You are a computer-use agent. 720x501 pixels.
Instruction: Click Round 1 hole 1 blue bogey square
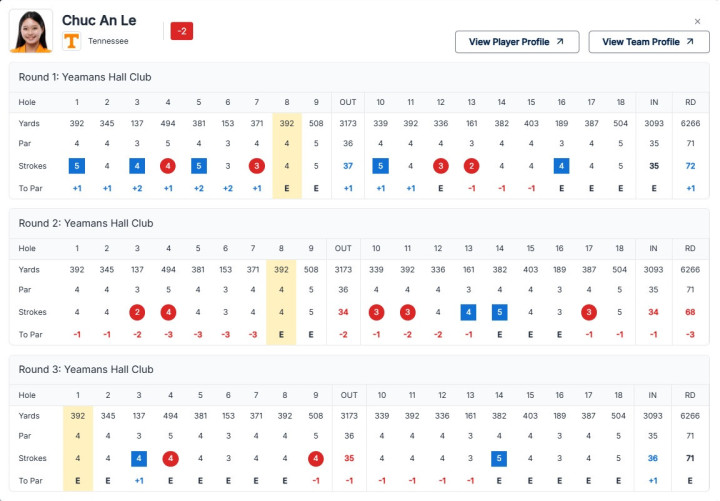[77, 166]
